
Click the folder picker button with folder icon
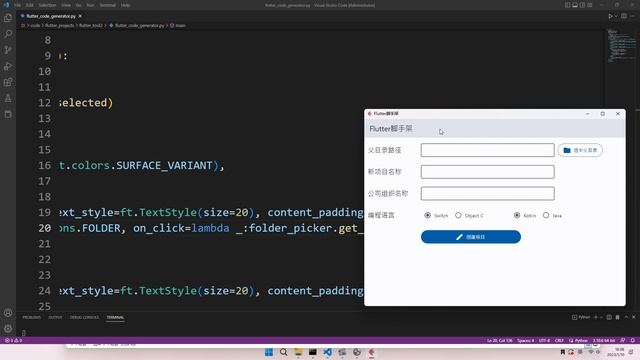point(580,150)
